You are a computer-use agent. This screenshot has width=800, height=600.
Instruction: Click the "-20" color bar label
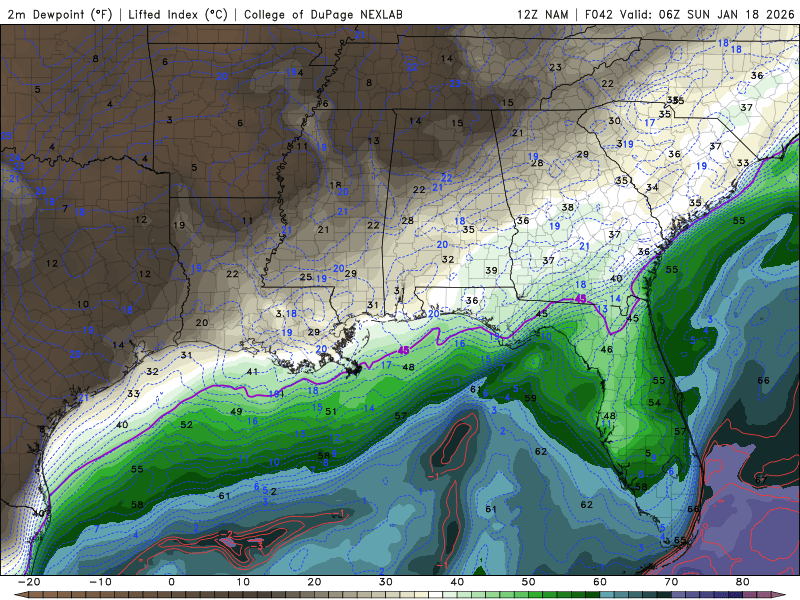point(29,582)
